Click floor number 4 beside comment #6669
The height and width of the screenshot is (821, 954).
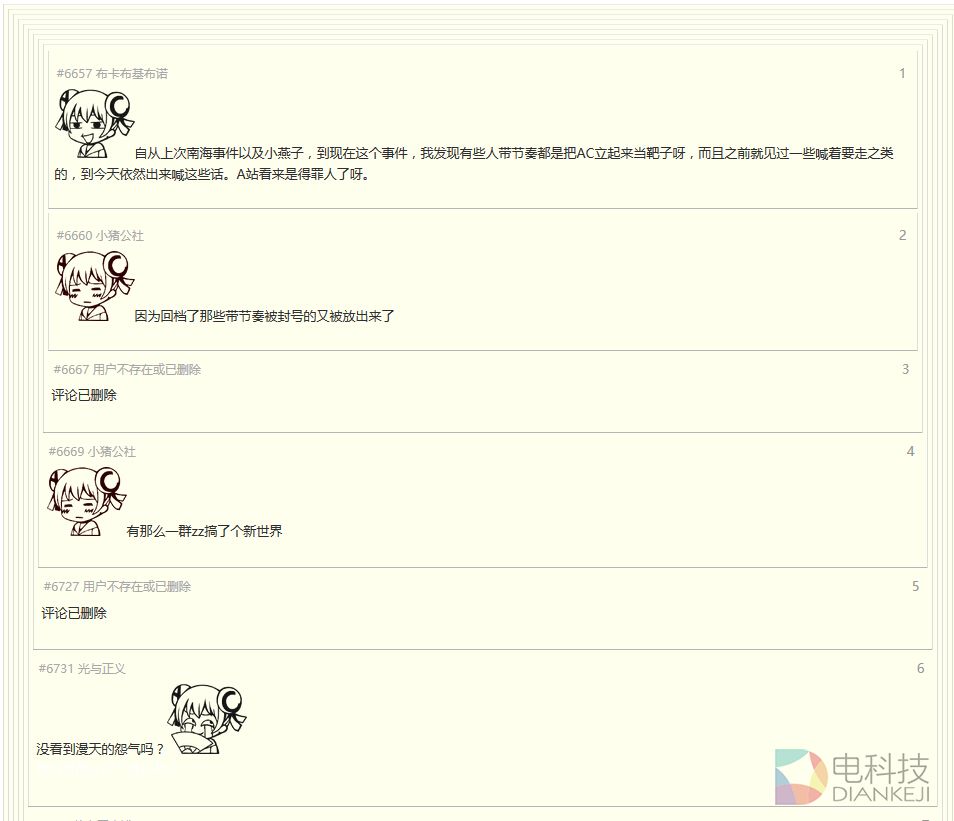910,452
